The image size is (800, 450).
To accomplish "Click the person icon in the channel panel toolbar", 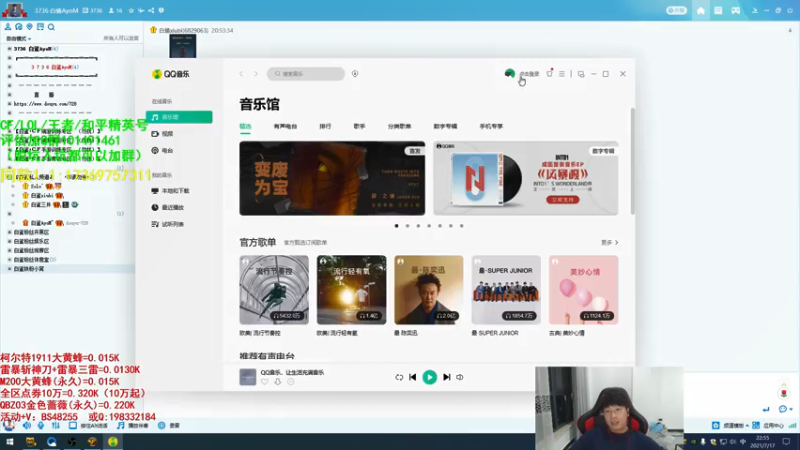I will click(x=8, y=27).
